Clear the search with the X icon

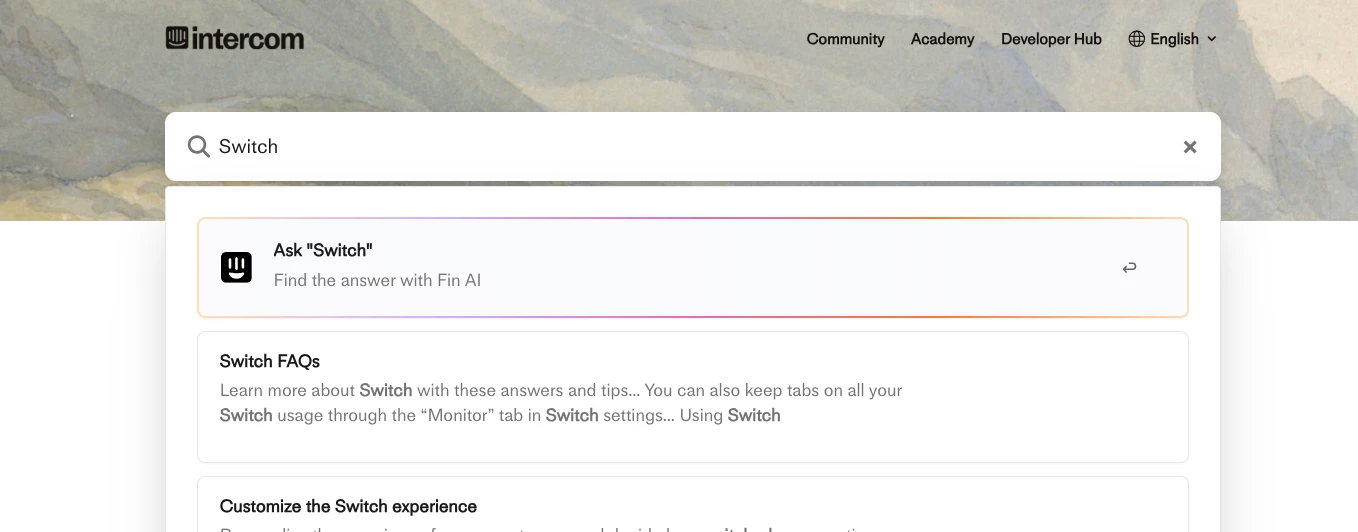coord(1190,147)
